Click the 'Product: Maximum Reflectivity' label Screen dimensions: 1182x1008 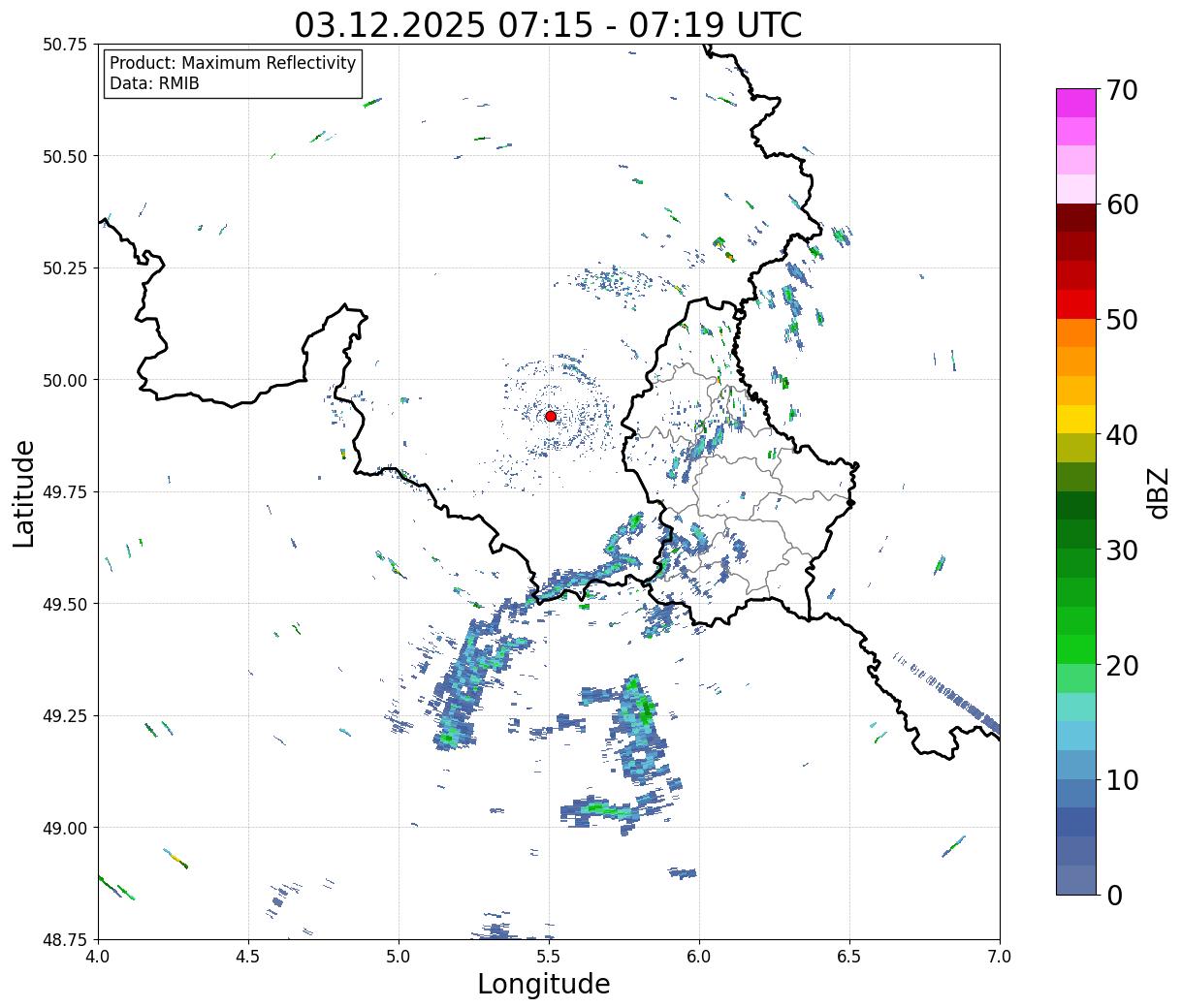point(233,64)
